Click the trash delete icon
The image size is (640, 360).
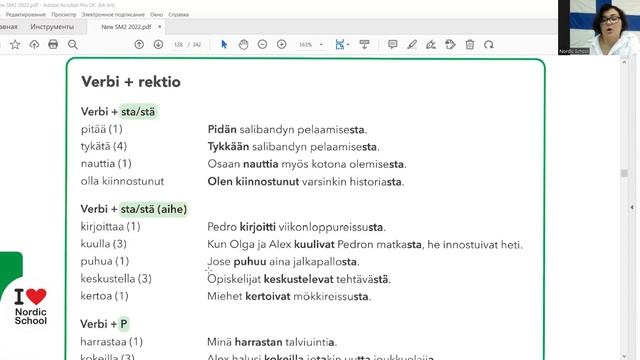tap(470, 44)
